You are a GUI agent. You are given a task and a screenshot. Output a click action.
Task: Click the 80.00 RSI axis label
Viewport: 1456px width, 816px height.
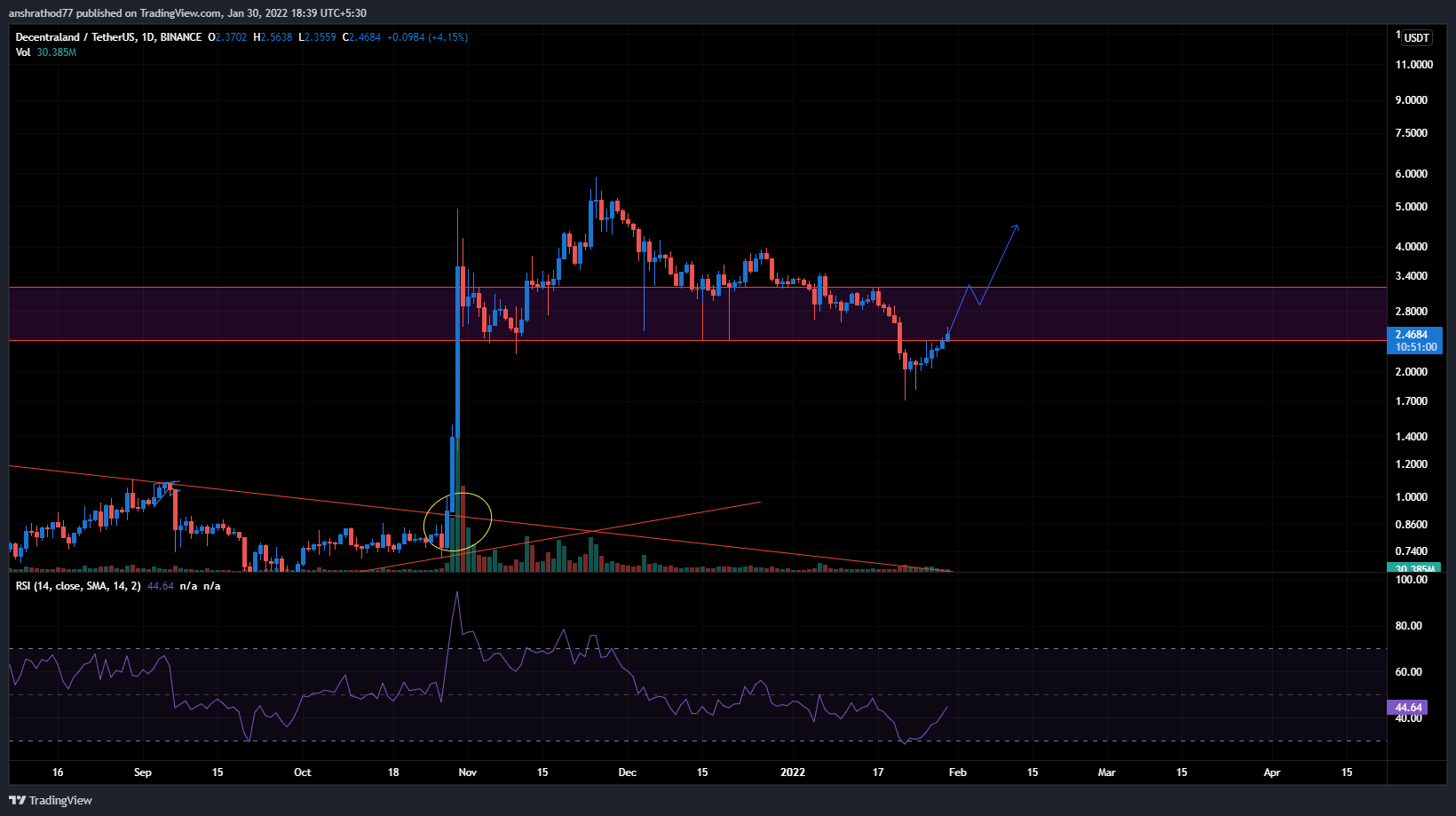pos(1409,626)
